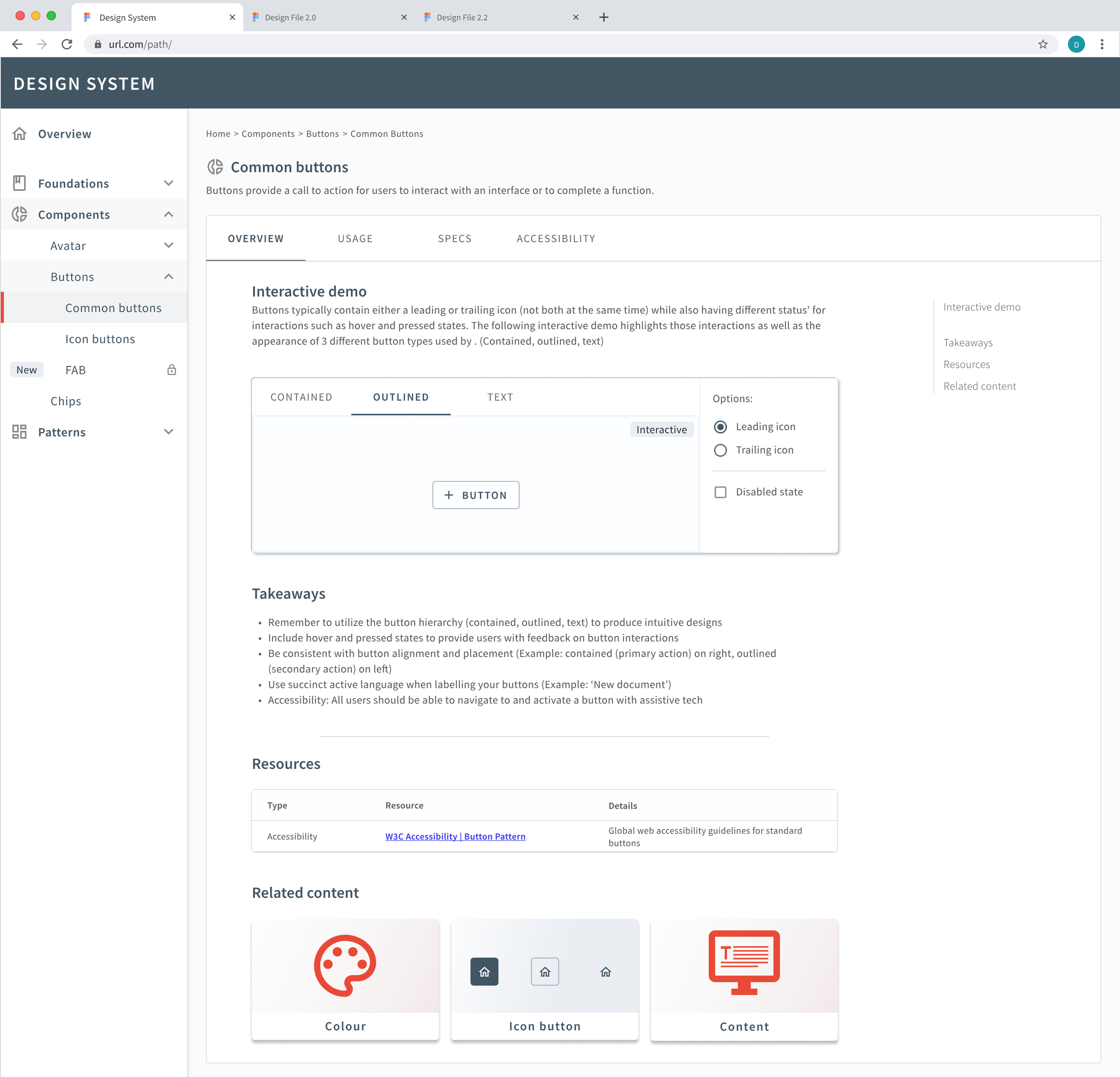Click the middle home icon in Icon button card
Image resolution: width=1120 pixels, height=1077 pixels.
point(545,971)
